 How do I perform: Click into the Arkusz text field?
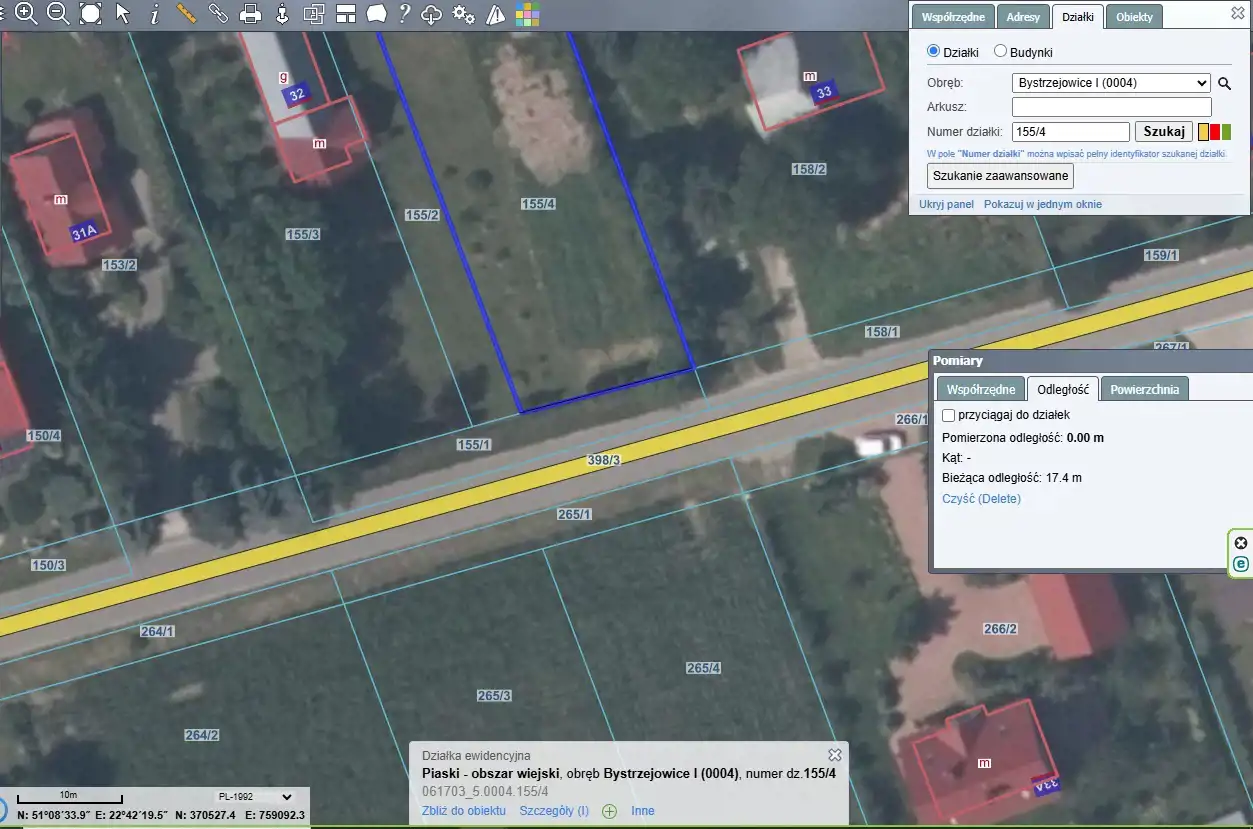[1111, 107]
